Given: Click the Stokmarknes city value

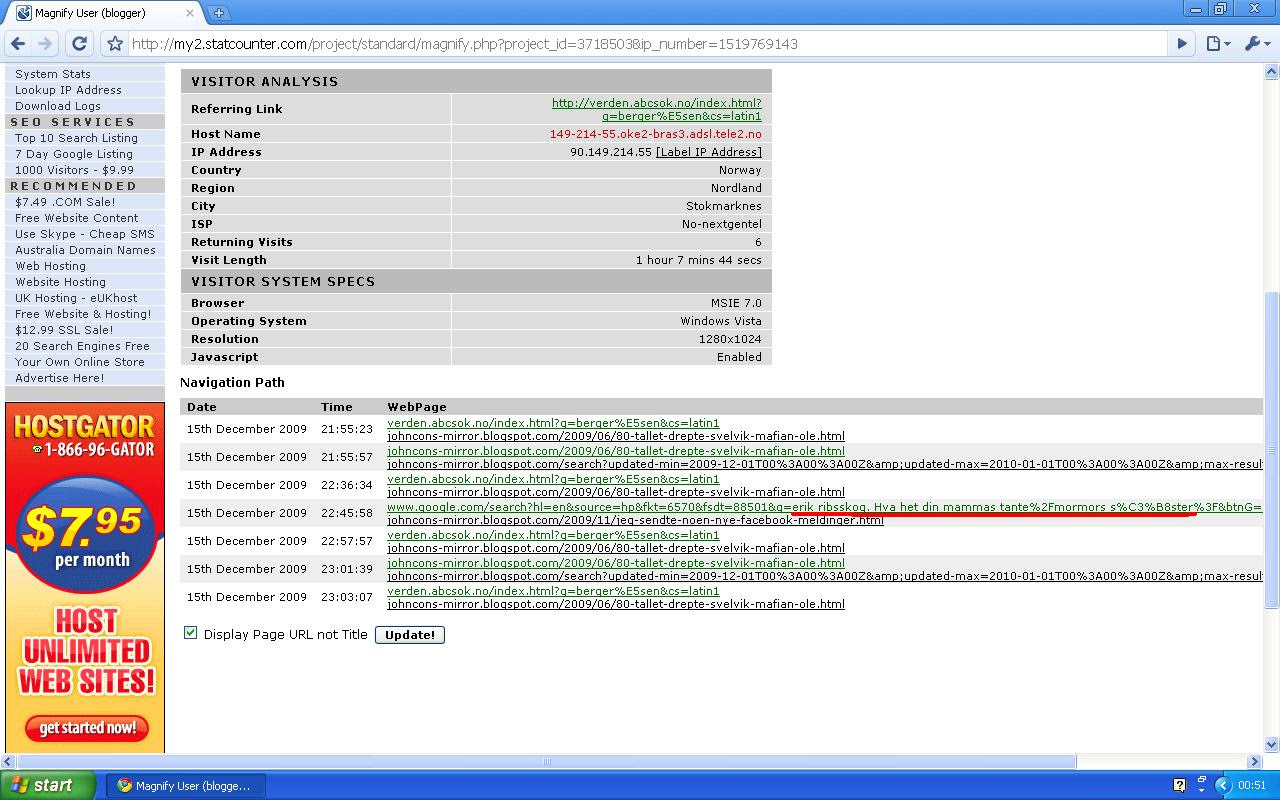Looking at the screenshot, I should point(724,206).
